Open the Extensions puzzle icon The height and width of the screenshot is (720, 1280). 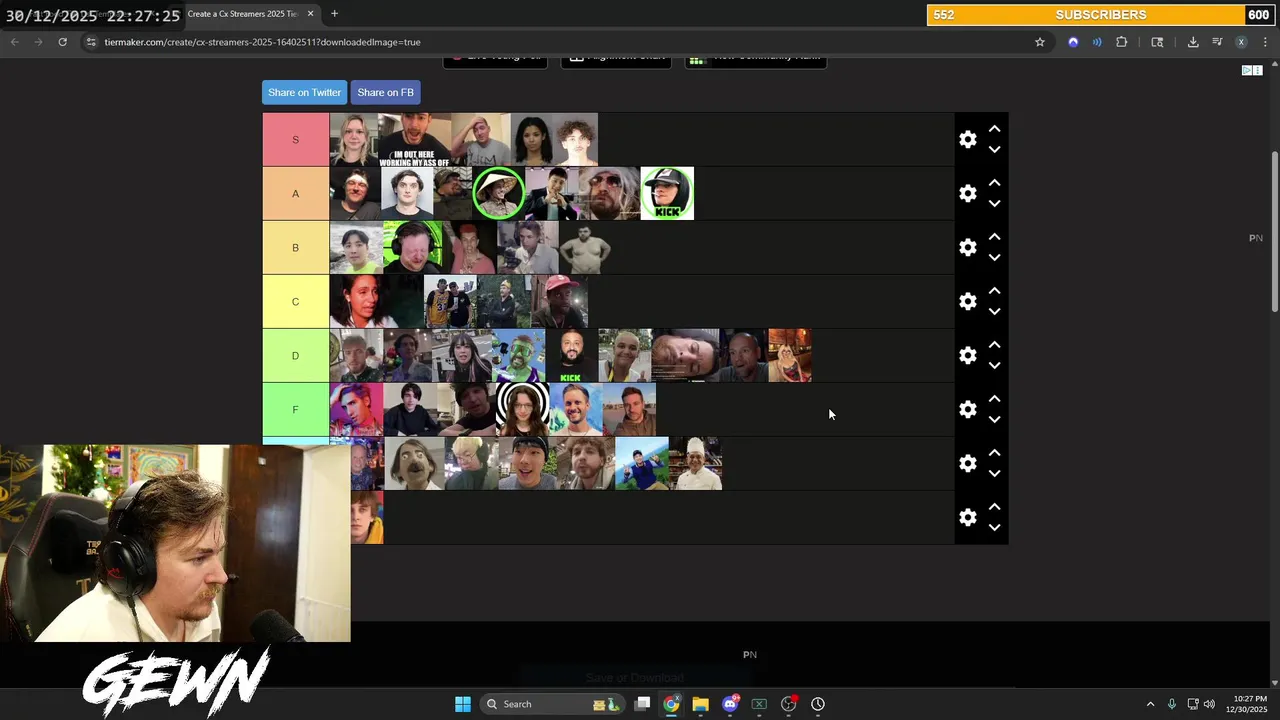click(x=1121, y=42)
